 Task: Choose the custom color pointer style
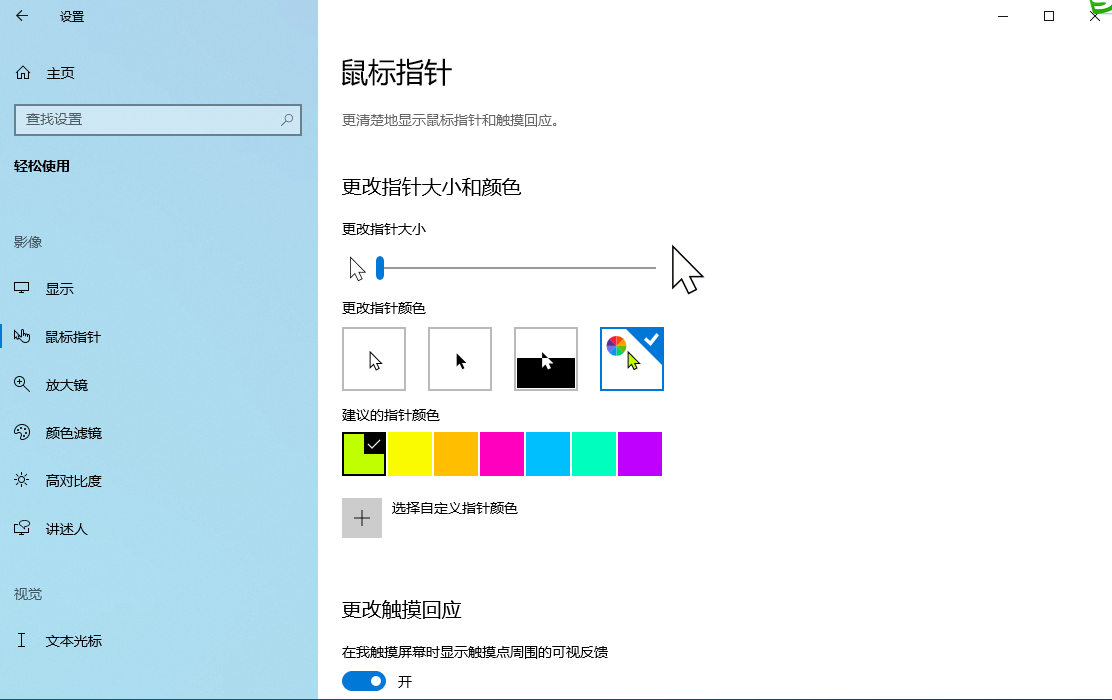(x=631, y=359)
